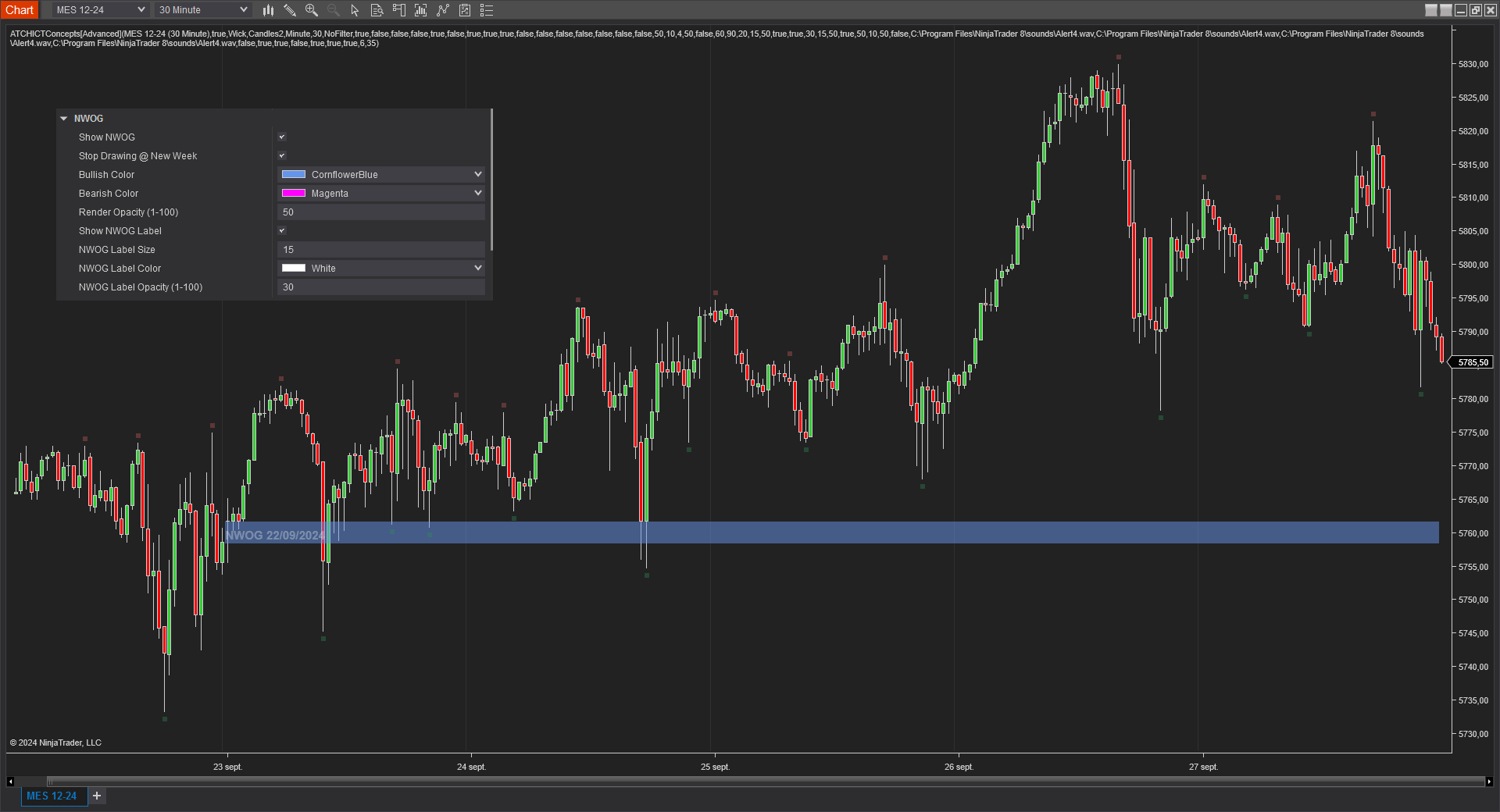The height and width of the screenshot is (812, 1500).
Task: Click the CornflowerBlue color swatch
Action: click(x=294, y=174)
